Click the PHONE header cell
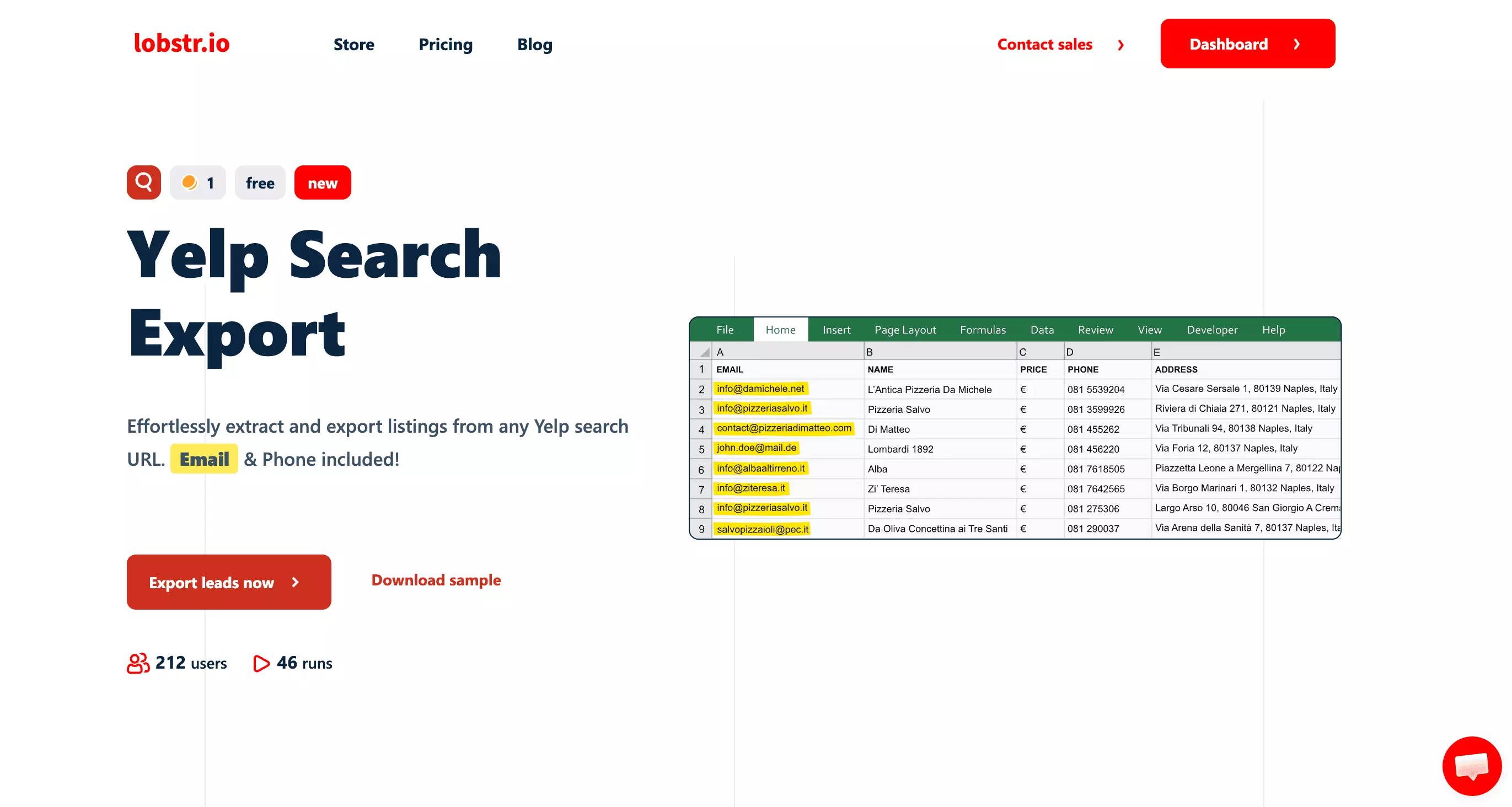The width and height of the screenshot is (1512, 807). pyautogui.click(x=1108, y=370)
